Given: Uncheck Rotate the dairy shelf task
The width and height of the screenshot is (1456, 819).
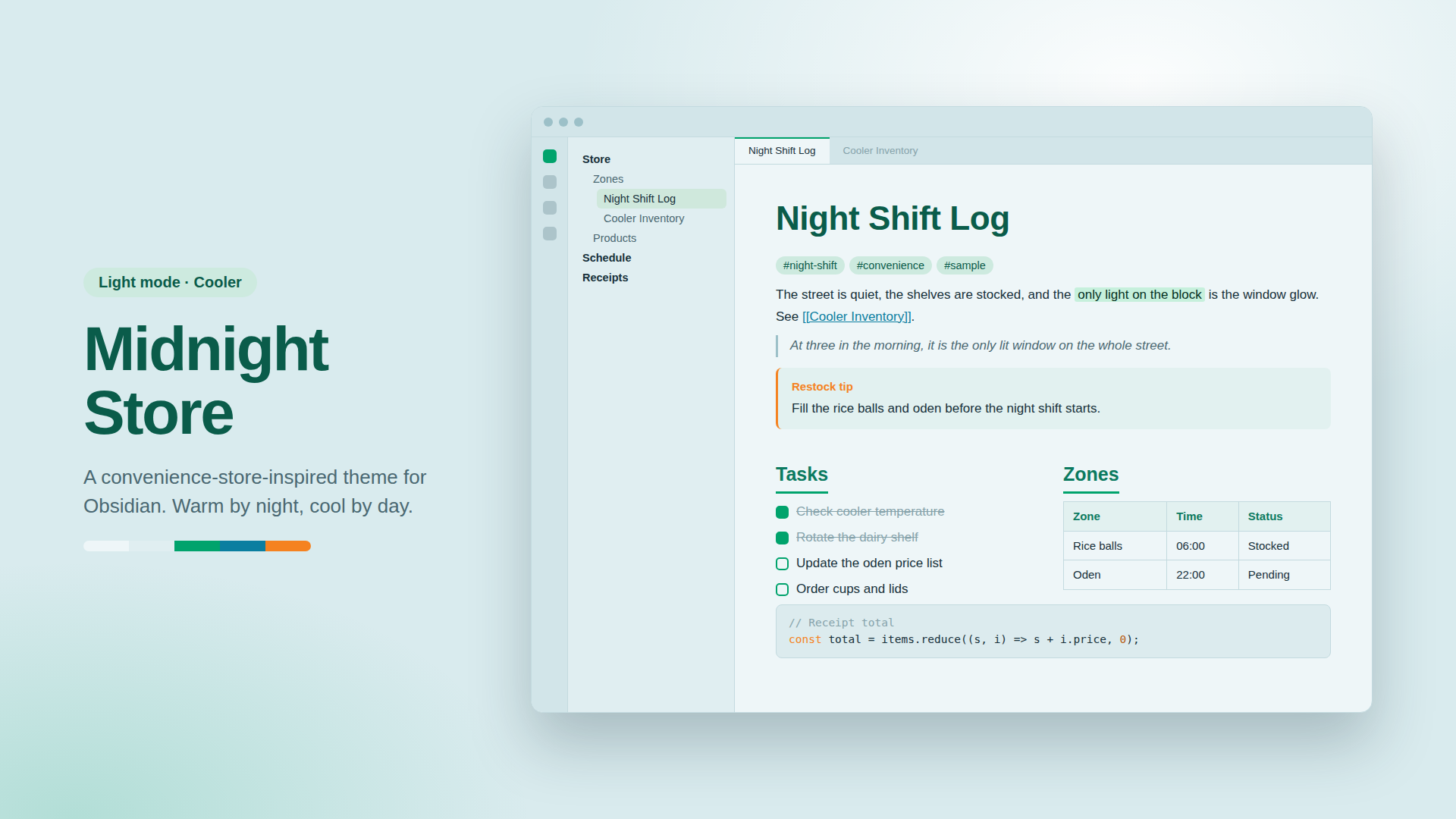Looking at the screenshot, I should 783,538.
